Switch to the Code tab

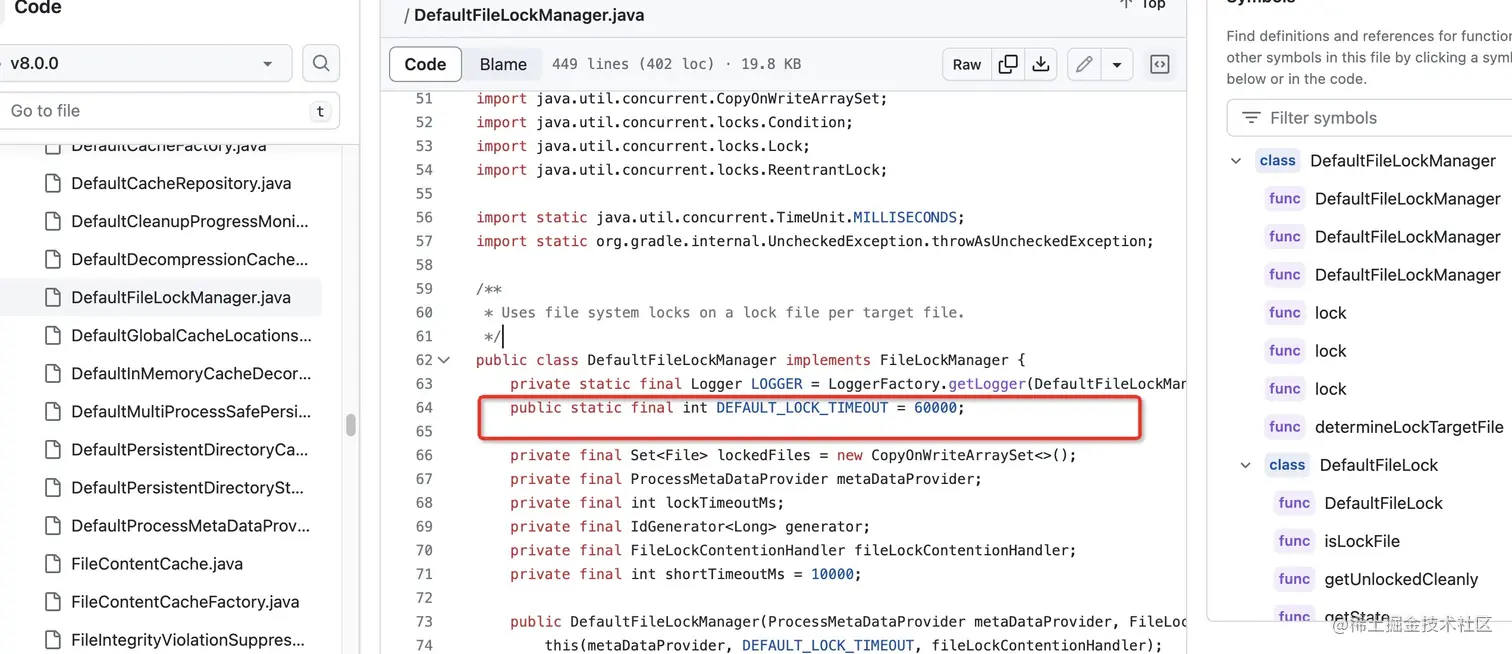[425, 64]
